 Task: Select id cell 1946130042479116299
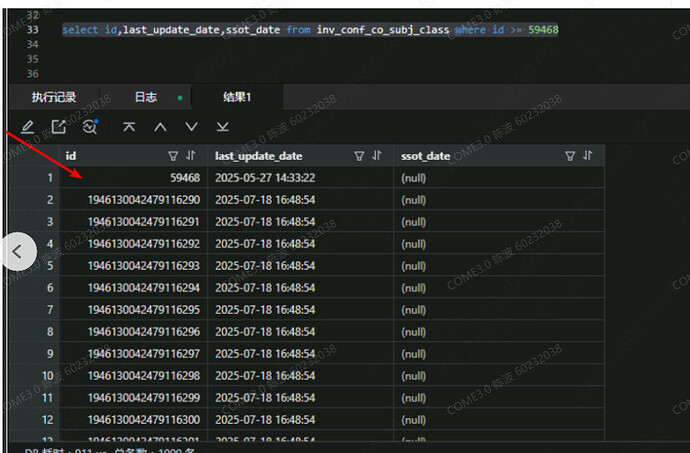[x=133, y=398]
